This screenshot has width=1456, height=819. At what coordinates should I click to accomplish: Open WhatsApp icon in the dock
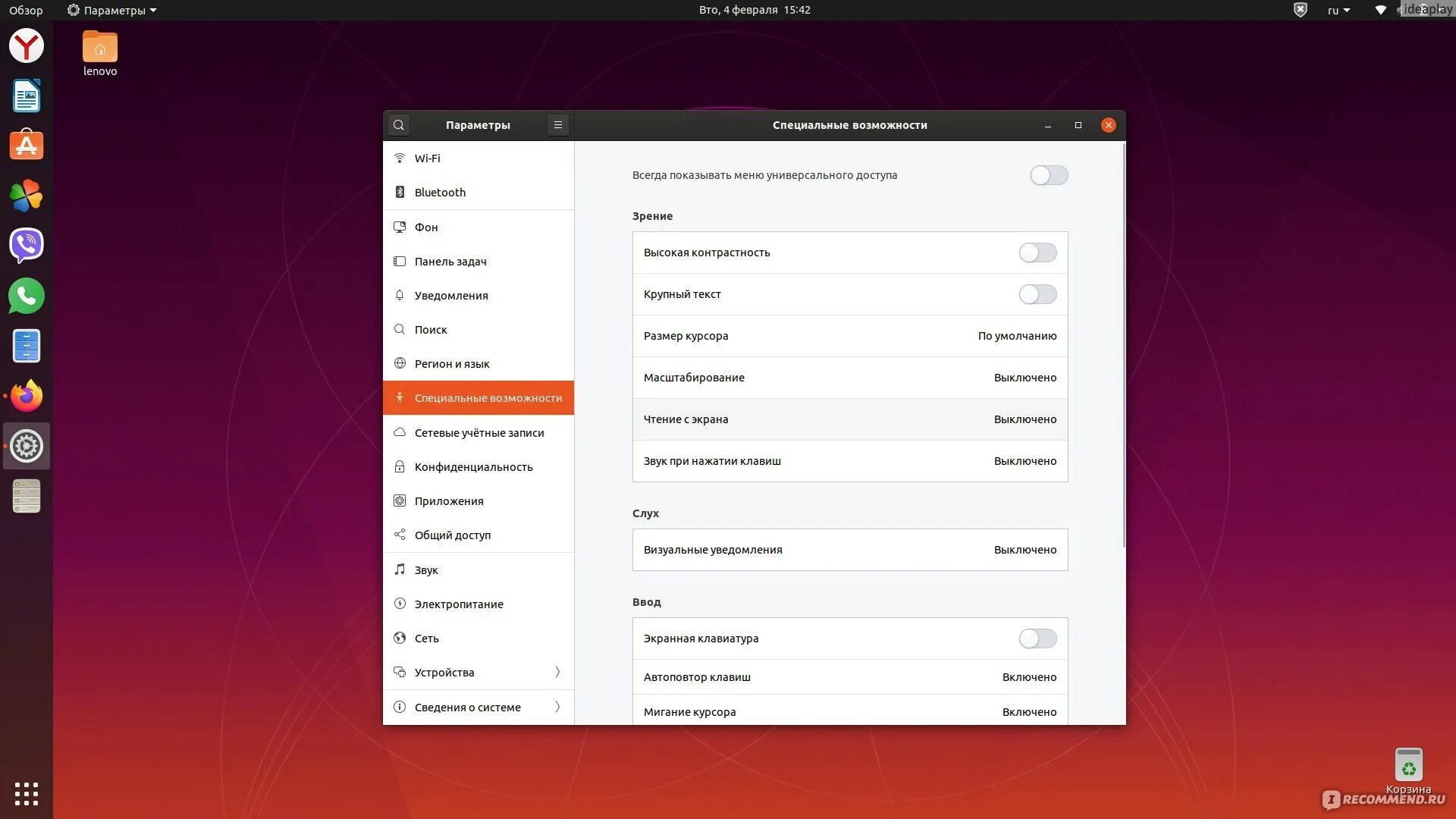pos(27,296)
